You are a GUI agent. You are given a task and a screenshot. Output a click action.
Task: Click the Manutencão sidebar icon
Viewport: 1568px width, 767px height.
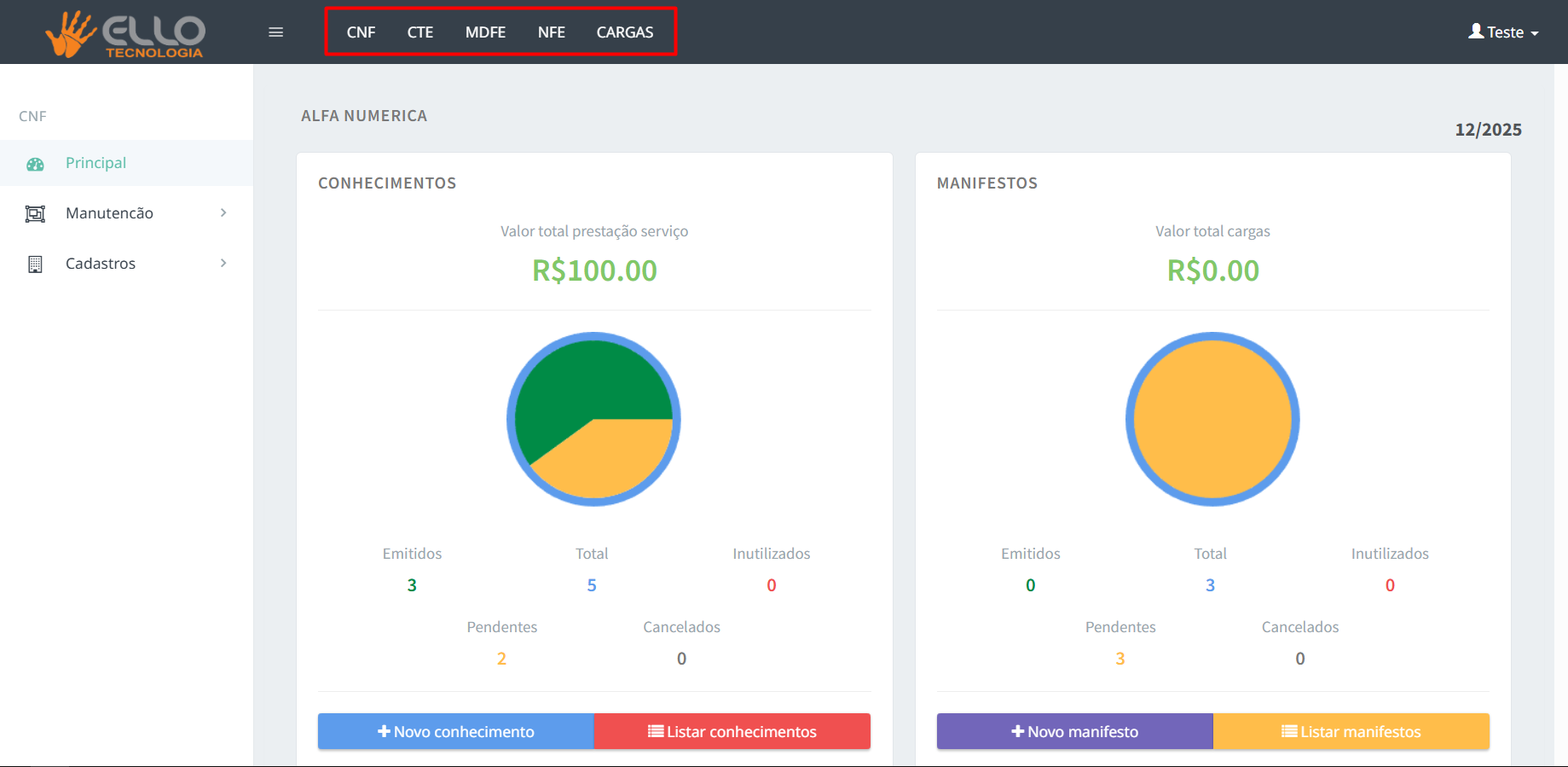(35, 214)
